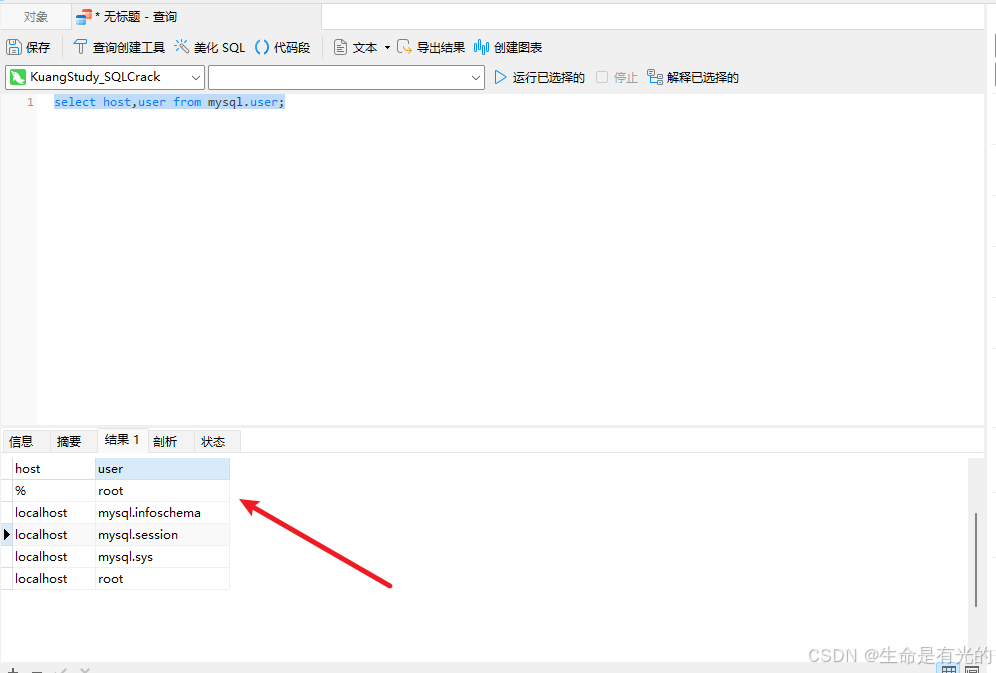Select the % host cell
Screen dimensions: 996x673
click(x=54, y=491)
